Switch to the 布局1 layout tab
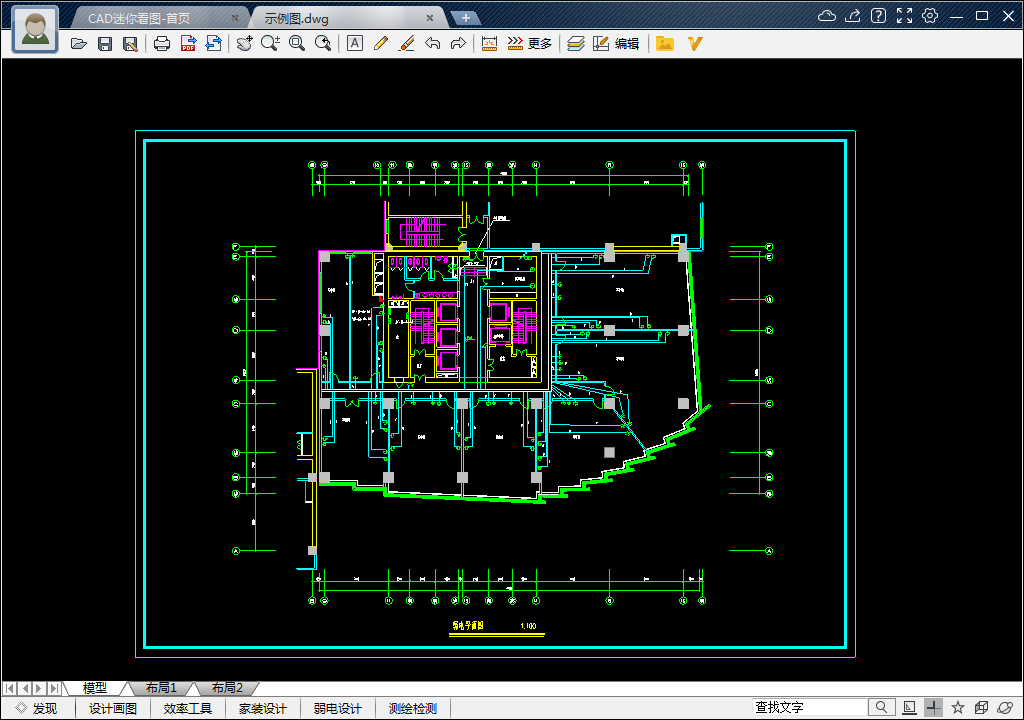1024x720 pixels. coord(160,688)
